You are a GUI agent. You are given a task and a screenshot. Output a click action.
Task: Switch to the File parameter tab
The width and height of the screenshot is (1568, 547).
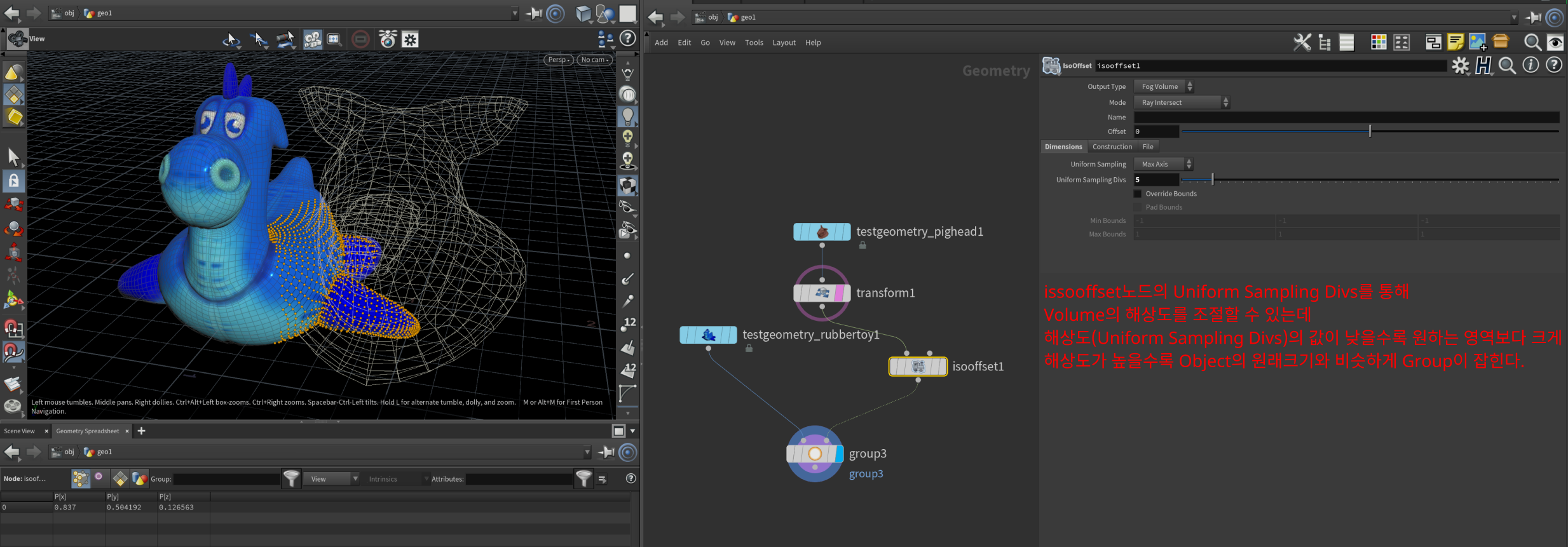point(1148,147)
